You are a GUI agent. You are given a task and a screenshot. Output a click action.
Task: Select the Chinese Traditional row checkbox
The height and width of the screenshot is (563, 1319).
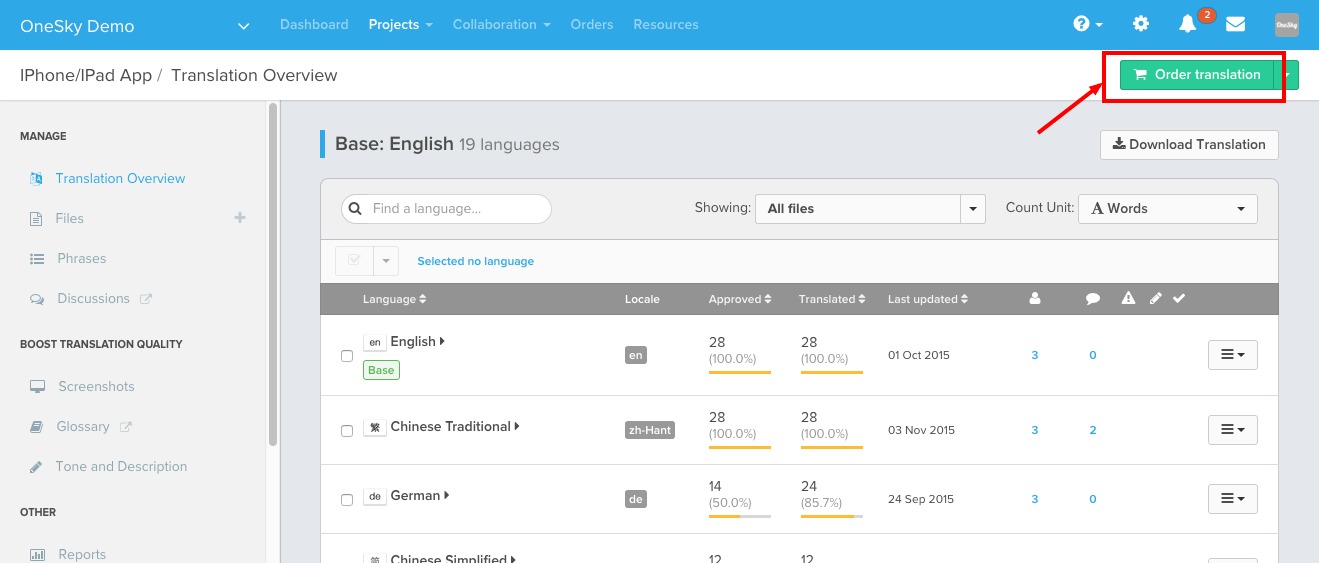pyautogui.click(x=347, y=431)
